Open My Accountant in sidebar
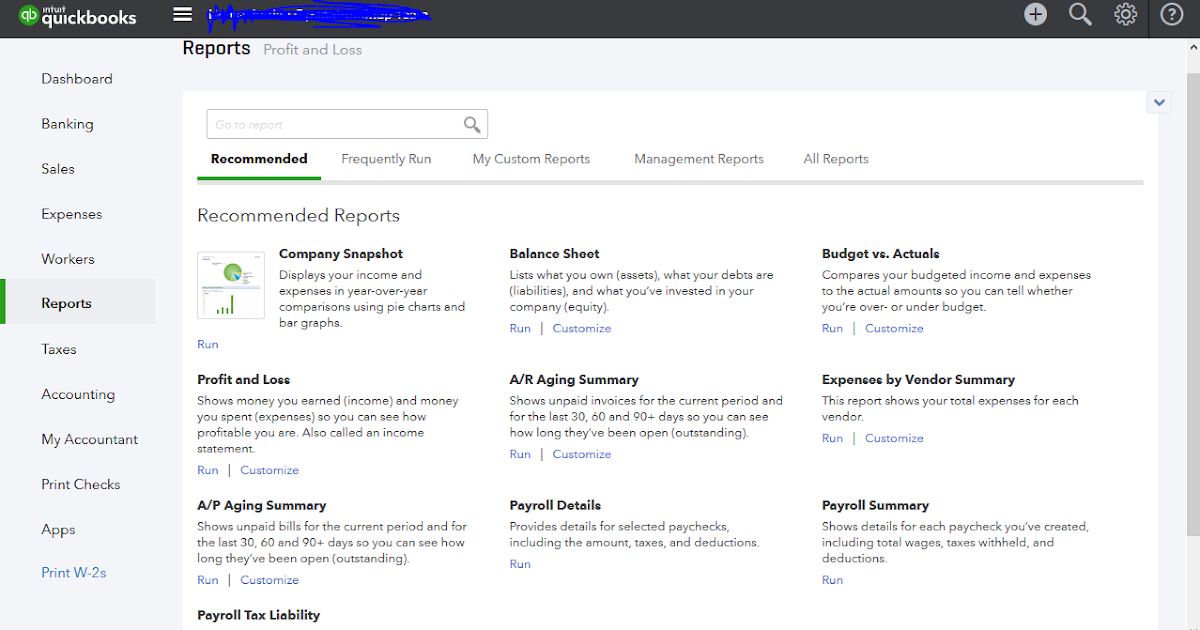This screenshot has width=1200, height=630. tap(90, 439)
